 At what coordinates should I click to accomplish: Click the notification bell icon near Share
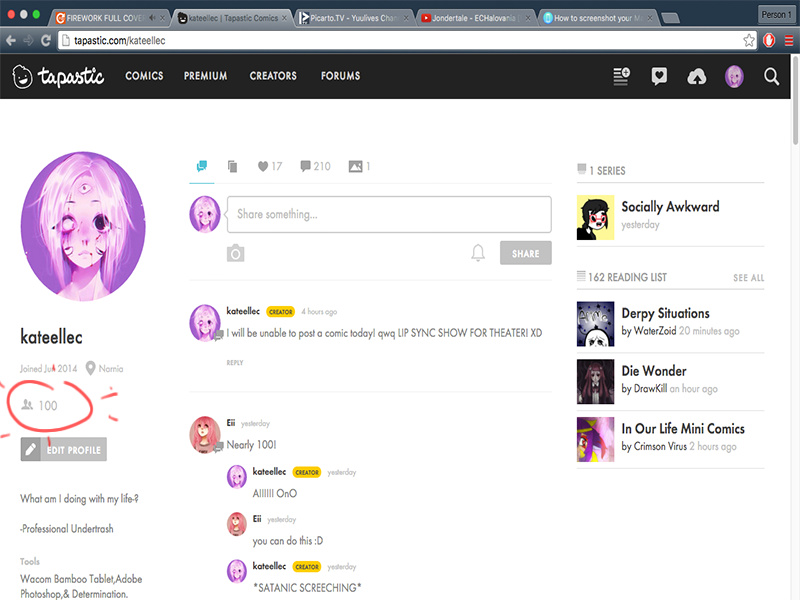point(478,254)
